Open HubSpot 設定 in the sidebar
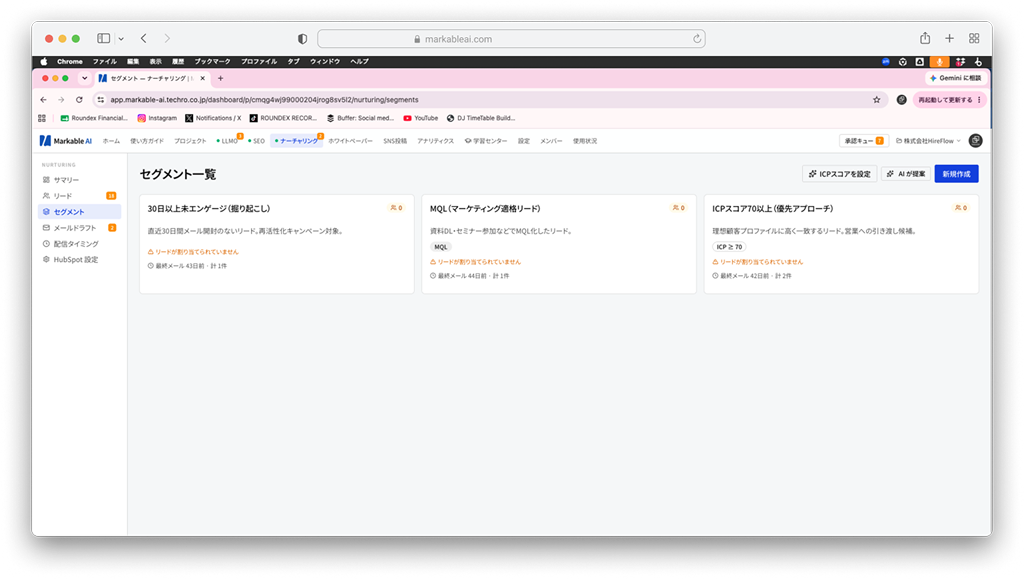 tap(80, 260)
